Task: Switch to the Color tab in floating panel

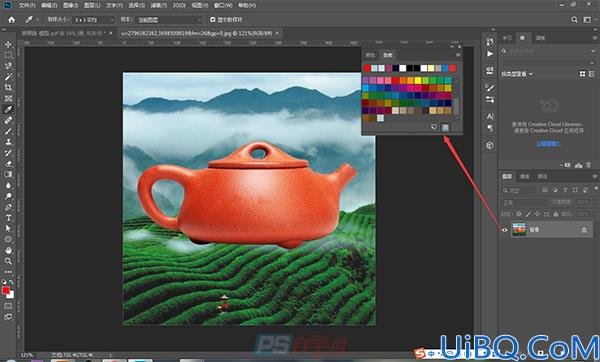Action: (370, 55)
